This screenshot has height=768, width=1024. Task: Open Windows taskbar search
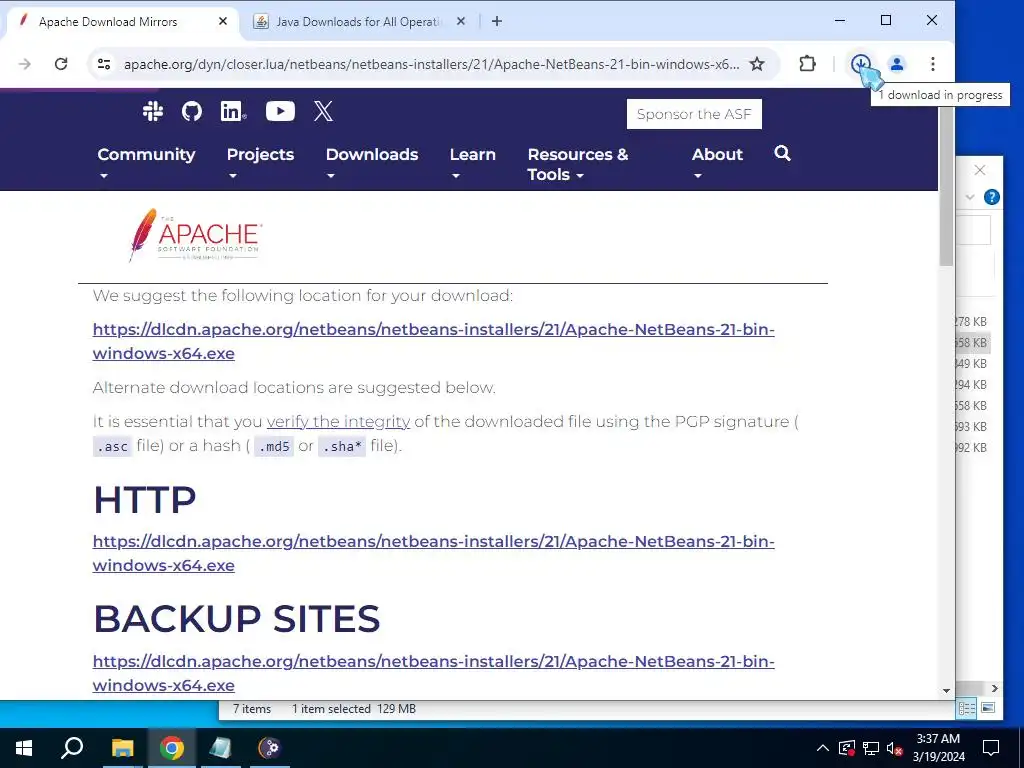72,748
